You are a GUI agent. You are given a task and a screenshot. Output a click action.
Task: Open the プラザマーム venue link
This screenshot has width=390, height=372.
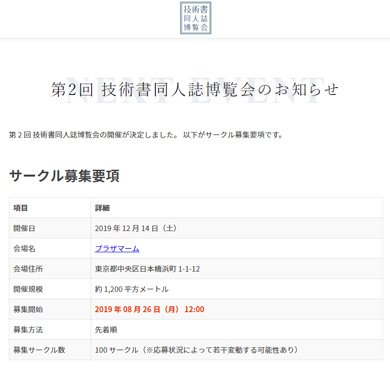pos(117,249)
